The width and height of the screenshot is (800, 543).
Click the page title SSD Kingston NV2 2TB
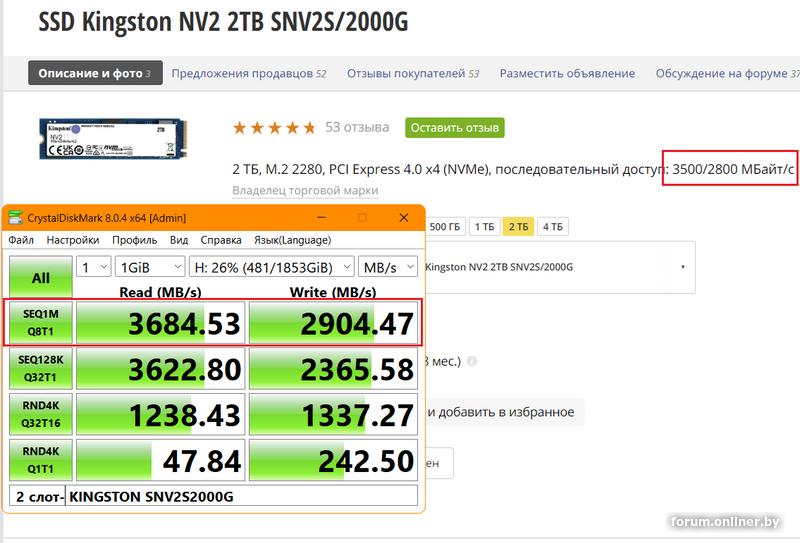[x=223, y=22]
